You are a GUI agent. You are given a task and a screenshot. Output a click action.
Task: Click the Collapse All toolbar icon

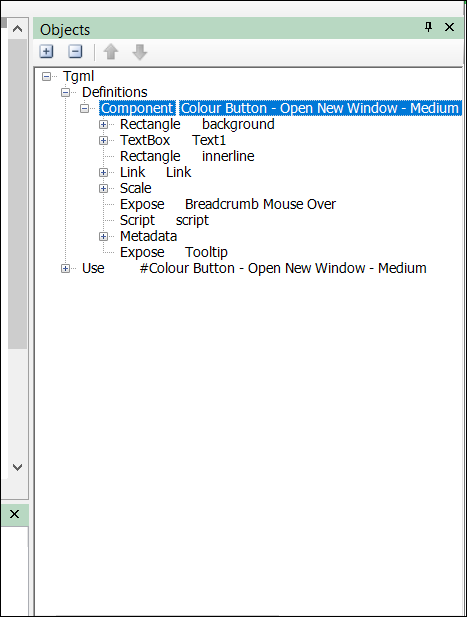tap(75, 52)
